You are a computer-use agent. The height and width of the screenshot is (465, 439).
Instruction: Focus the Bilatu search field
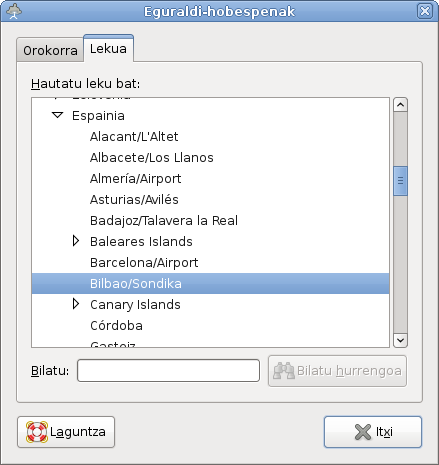(x=168, y=370)
